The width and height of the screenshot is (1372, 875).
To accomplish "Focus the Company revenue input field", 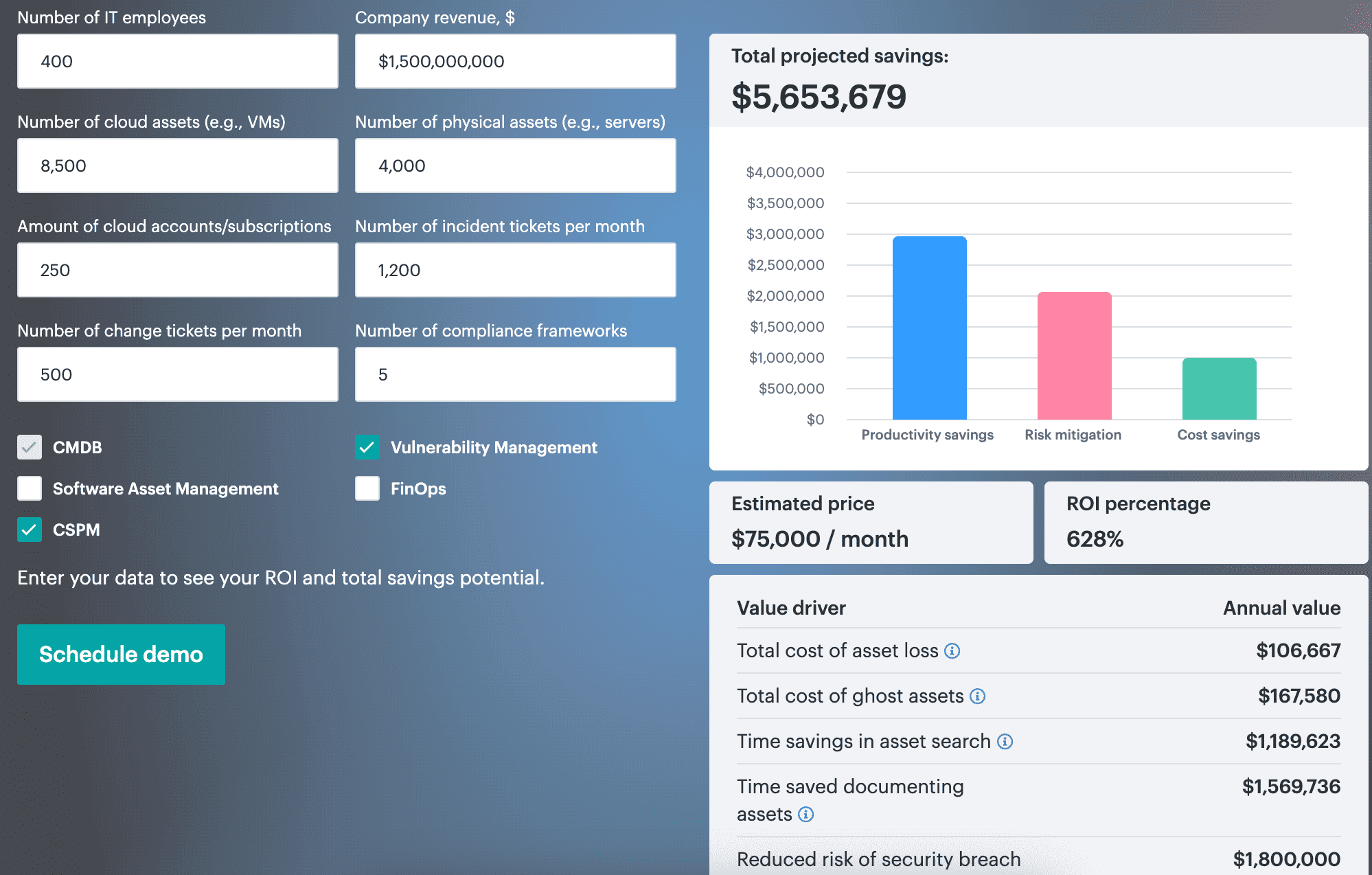I will click(516, 61).
